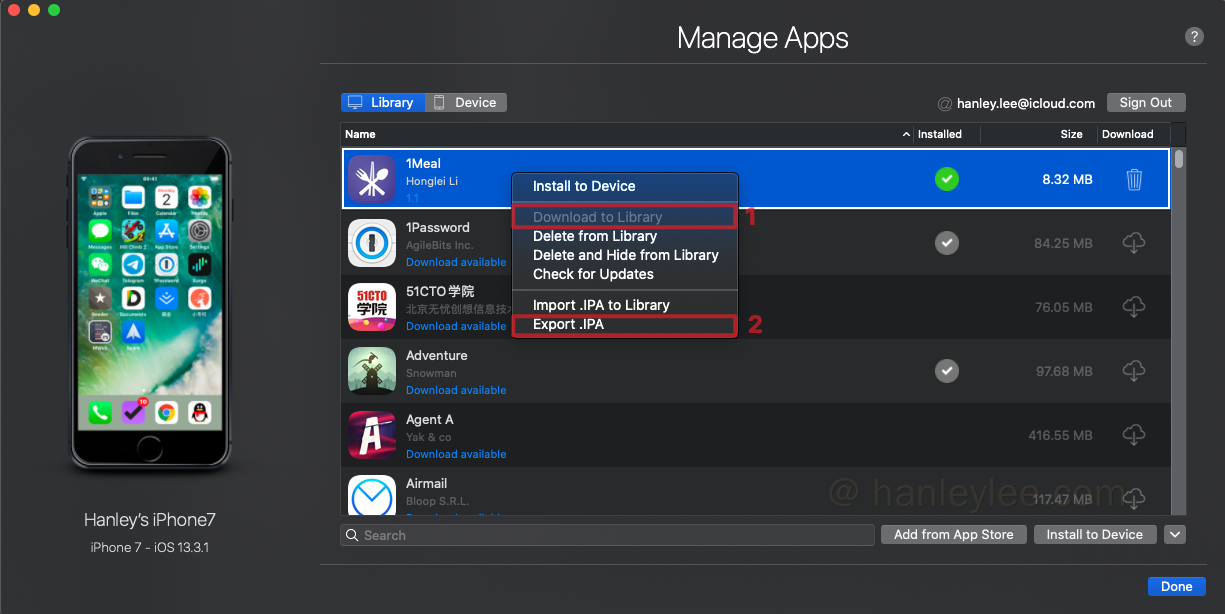Click the Yak & co developer text

tap(428, 437)
